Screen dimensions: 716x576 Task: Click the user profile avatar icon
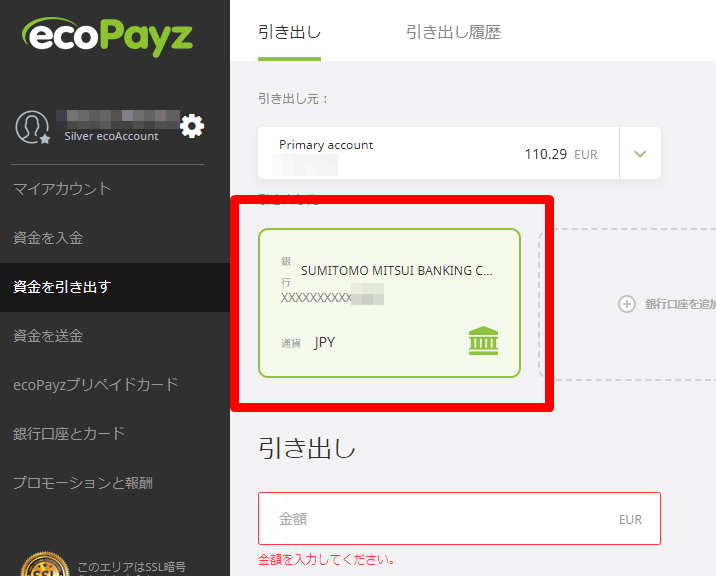pos(32,127)
